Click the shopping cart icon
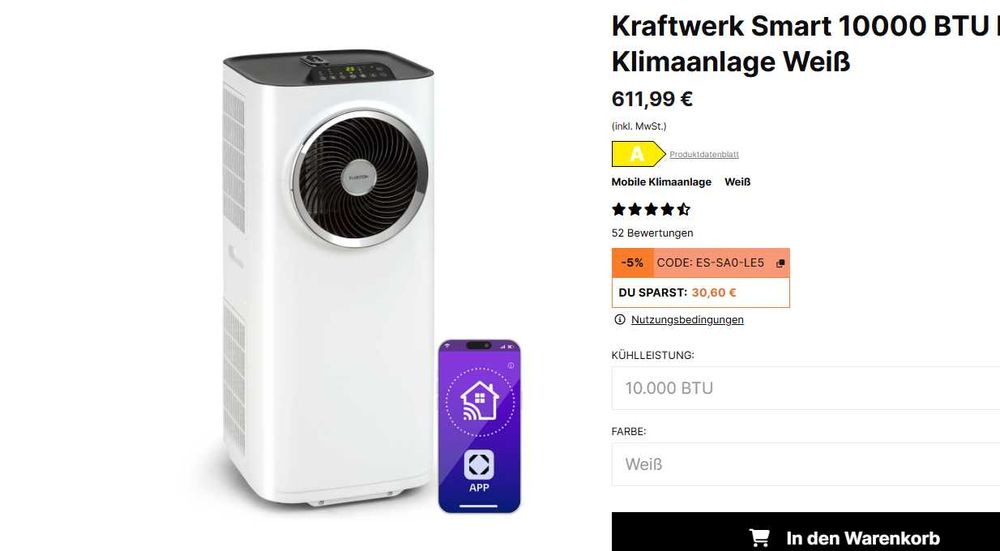Image resolution: width=1000 pixels, height=551 pixels. pyautogui.click(x=759, y=538)
